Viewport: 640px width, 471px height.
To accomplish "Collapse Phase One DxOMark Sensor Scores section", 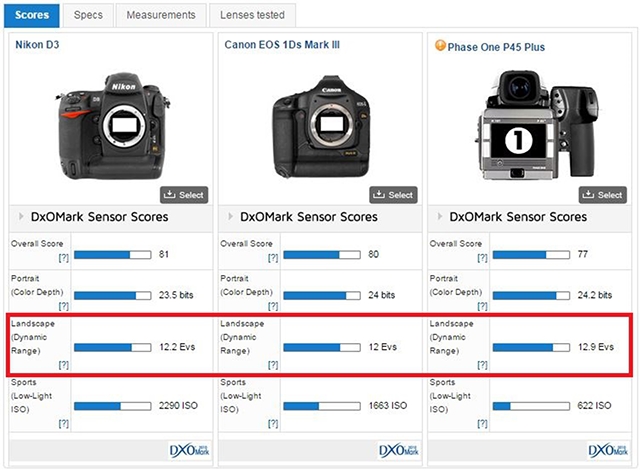I will click(x=439, y=217).
